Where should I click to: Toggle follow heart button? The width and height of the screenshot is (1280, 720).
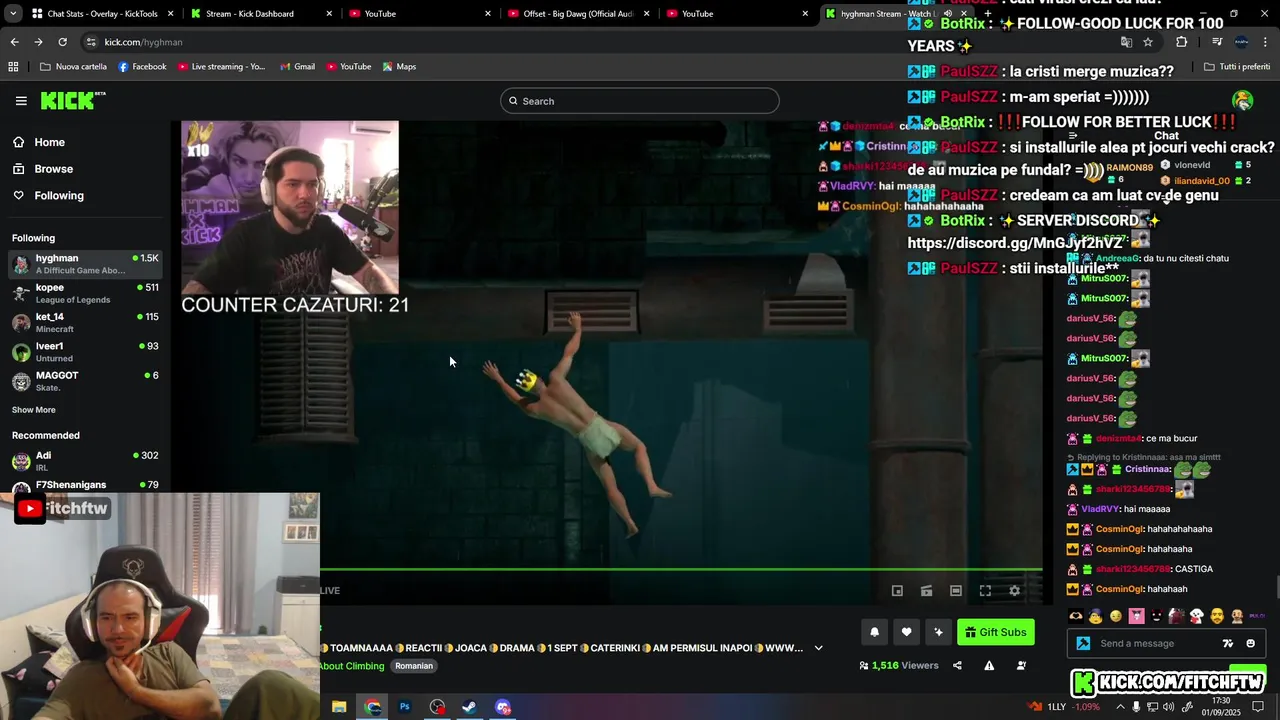(906, 632)
